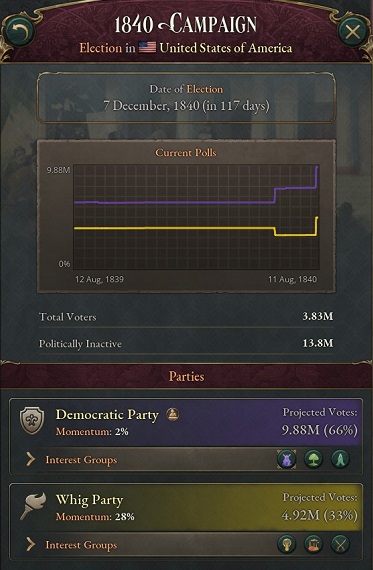This screenshot has height=570, width=373.
Task: Click the purple Democratic poll line
Action: [x=175, y=202]
